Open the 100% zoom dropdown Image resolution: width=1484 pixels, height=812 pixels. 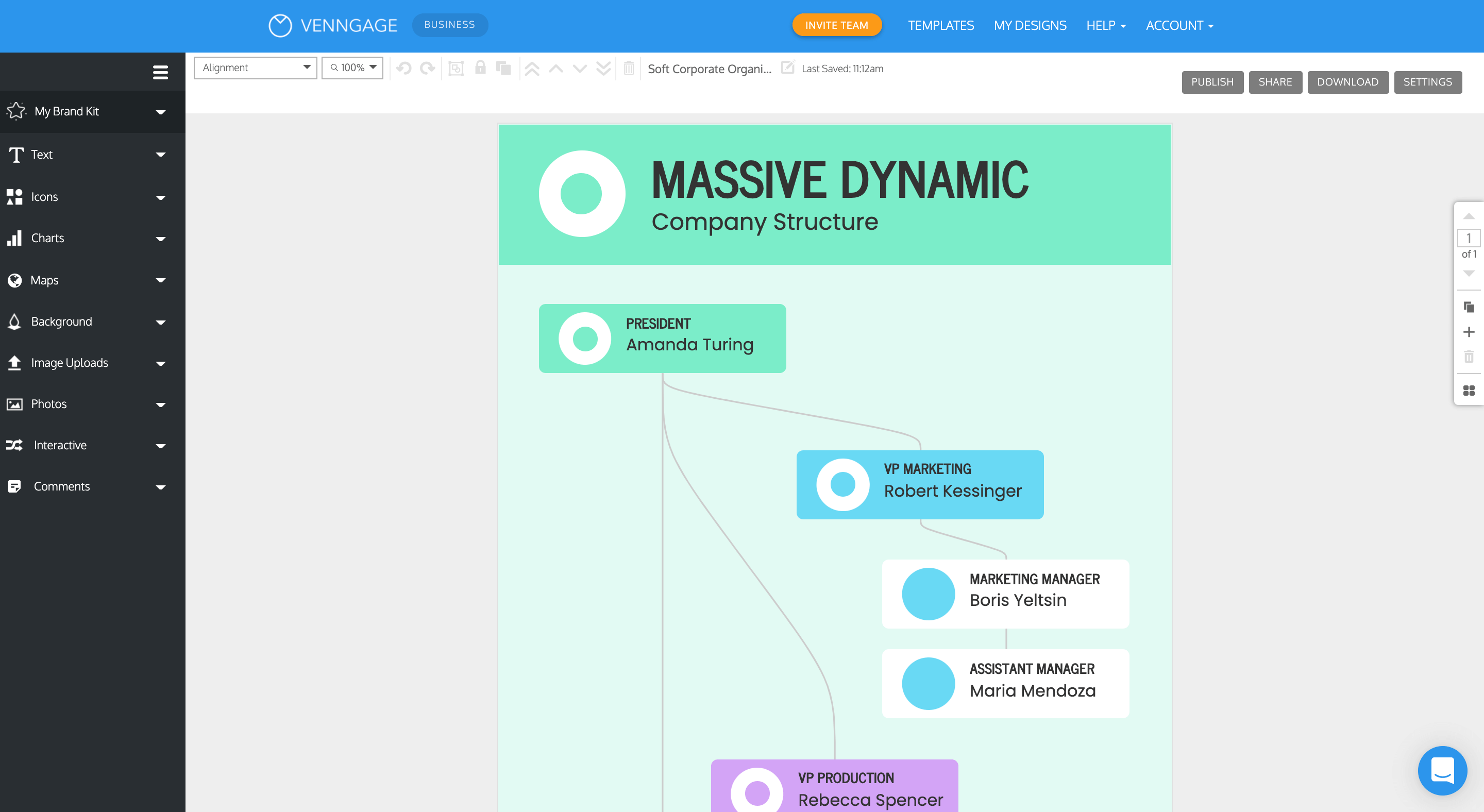[352, 68]
